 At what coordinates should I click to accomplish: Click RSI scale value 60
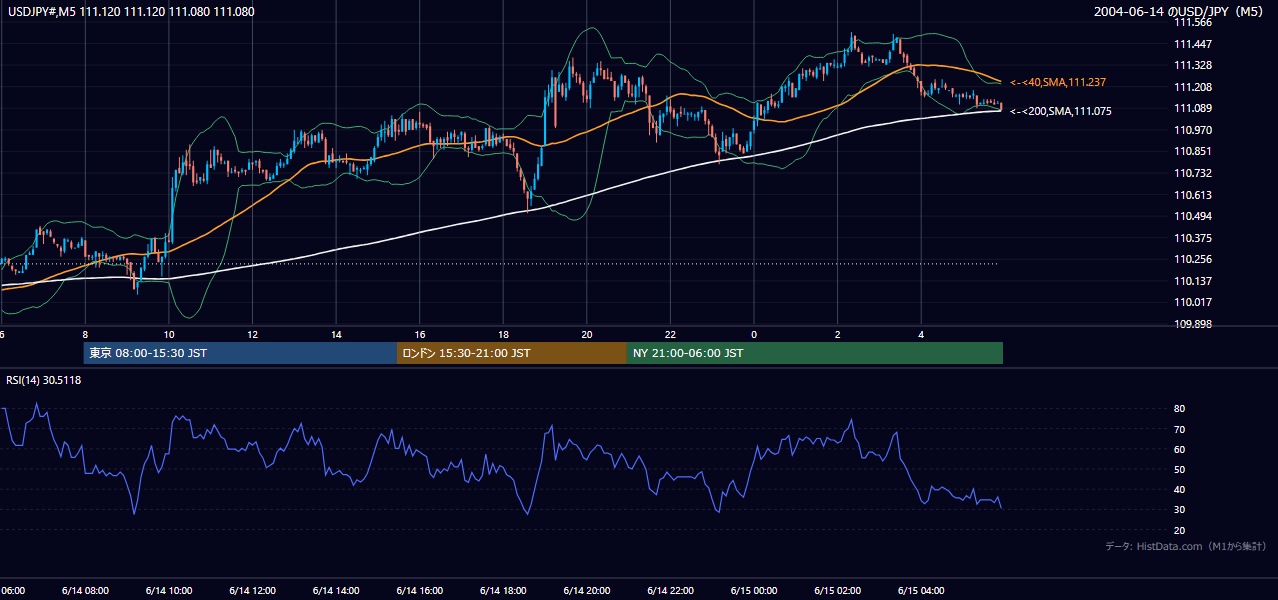tap(1180, 449)
